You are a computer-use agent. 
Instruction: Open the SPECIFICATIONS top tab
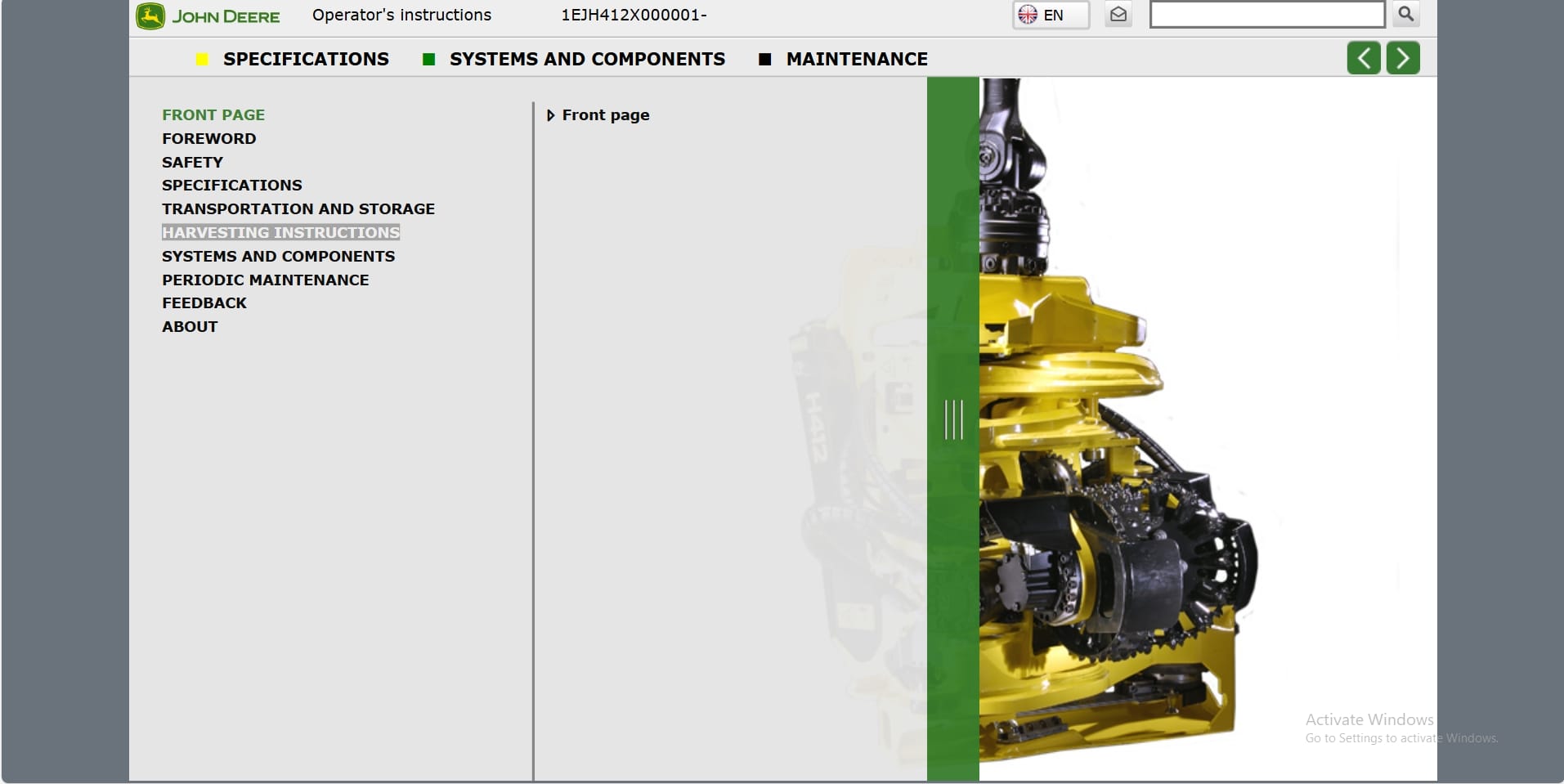(306, 59)
